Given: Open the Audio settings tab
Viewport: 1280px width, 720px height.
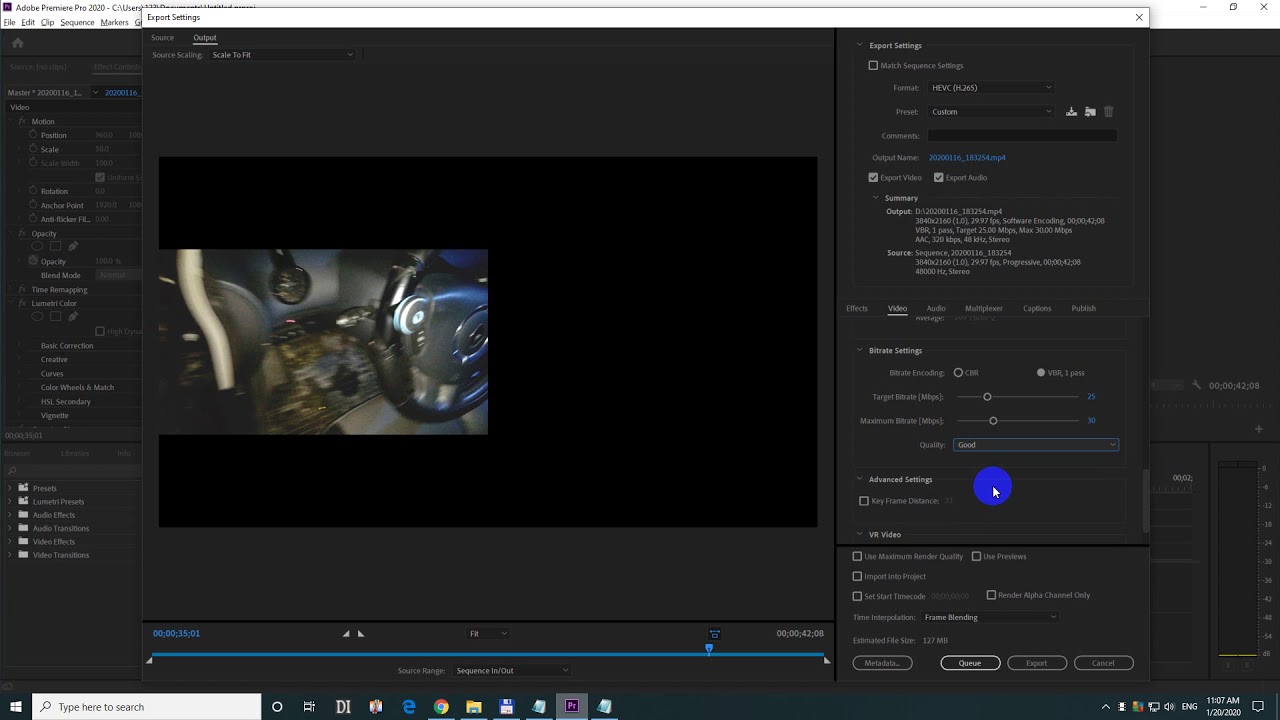Looking at the screenshot, I should coord(936,309).
